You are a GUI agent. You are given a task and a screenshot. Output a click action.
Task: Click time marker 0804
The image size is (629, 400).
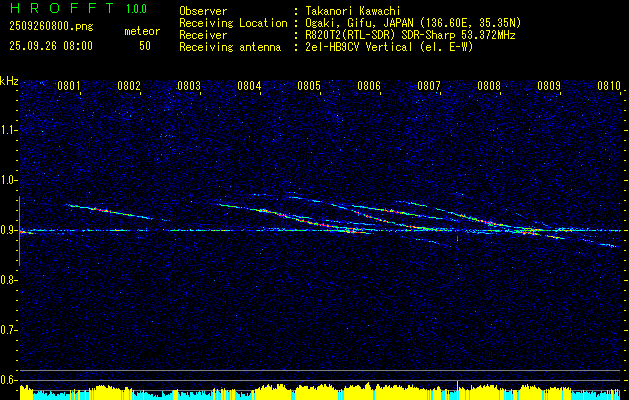249,86
